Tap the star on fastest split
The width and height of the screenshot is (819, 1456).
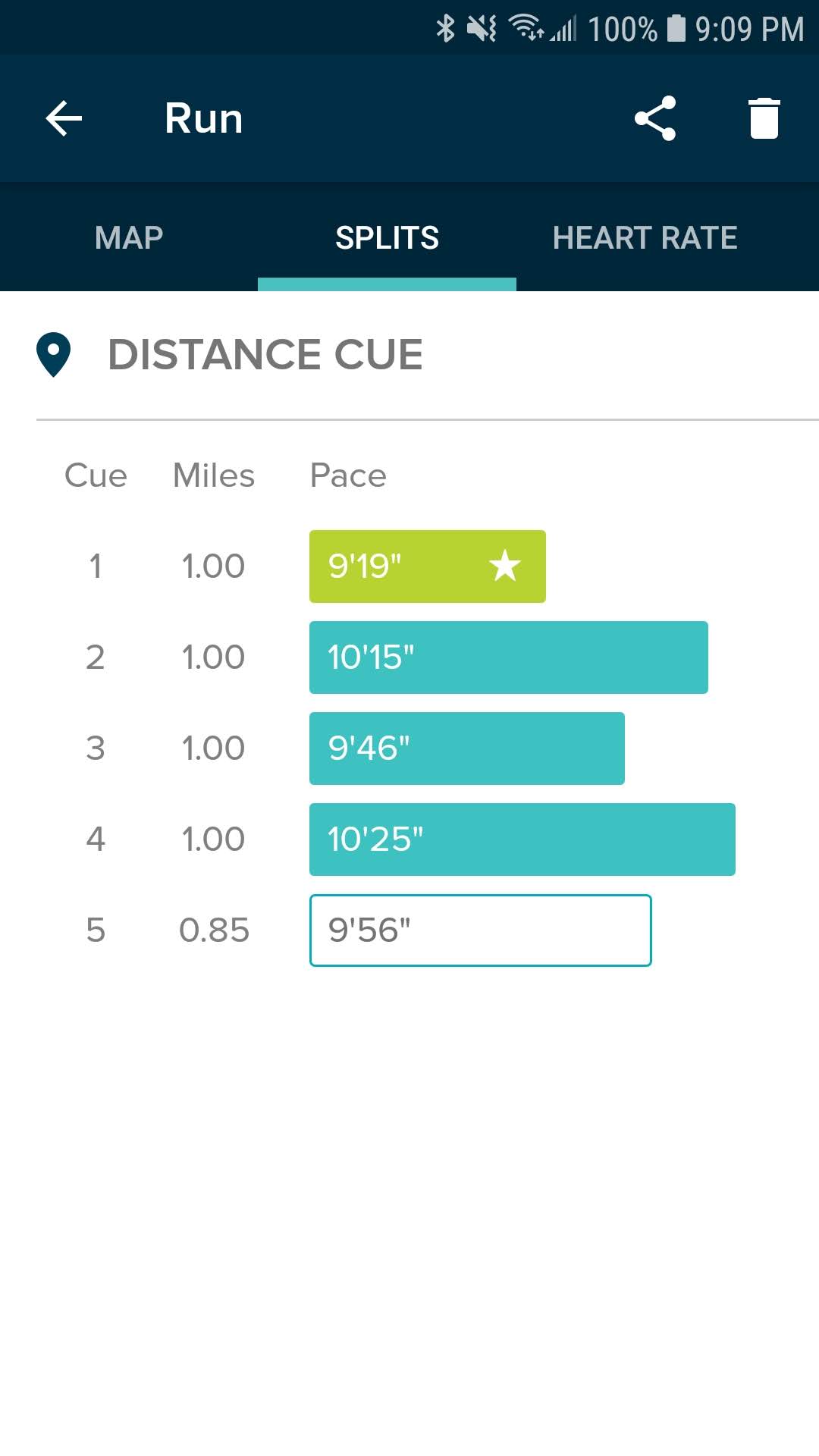pos(504,566)
